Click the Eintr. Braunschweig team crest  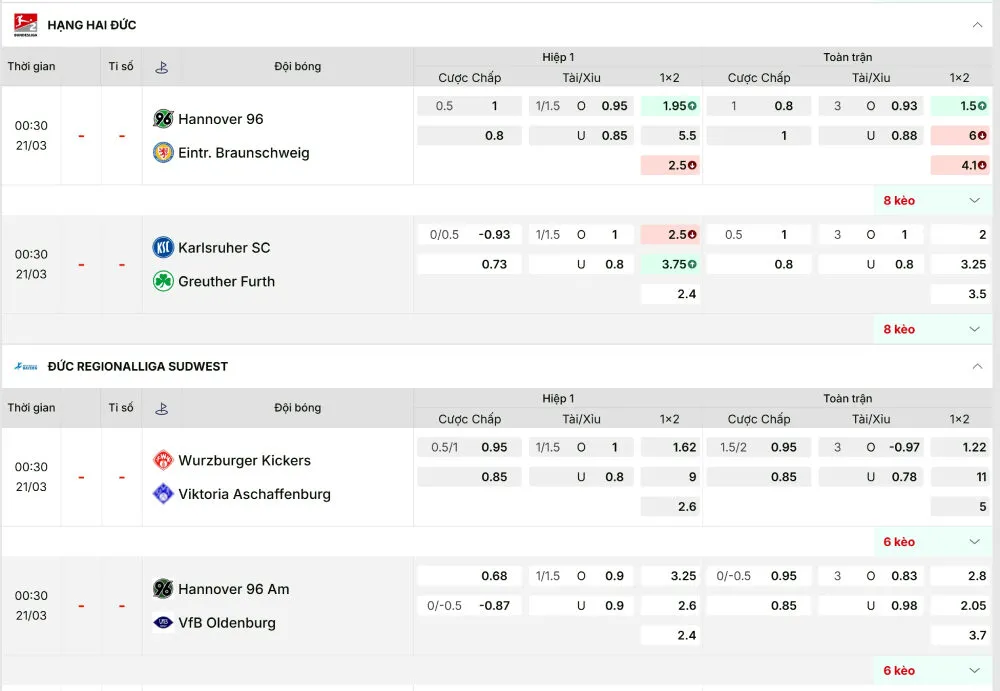163,153
